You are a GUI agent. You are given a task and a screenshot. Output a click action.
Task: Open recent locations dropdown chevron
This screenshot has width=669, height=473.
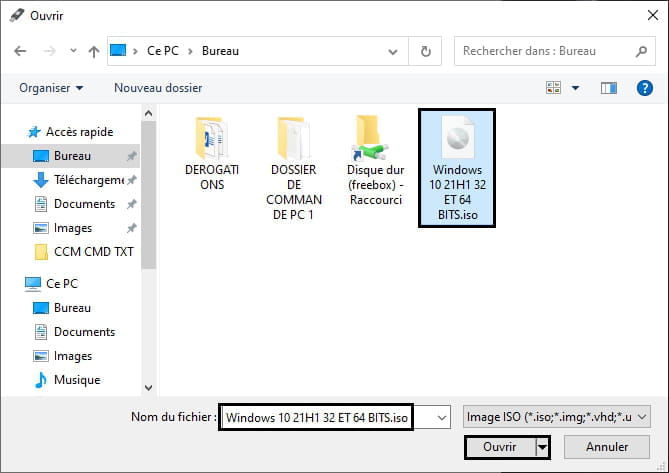pos(73,51)
